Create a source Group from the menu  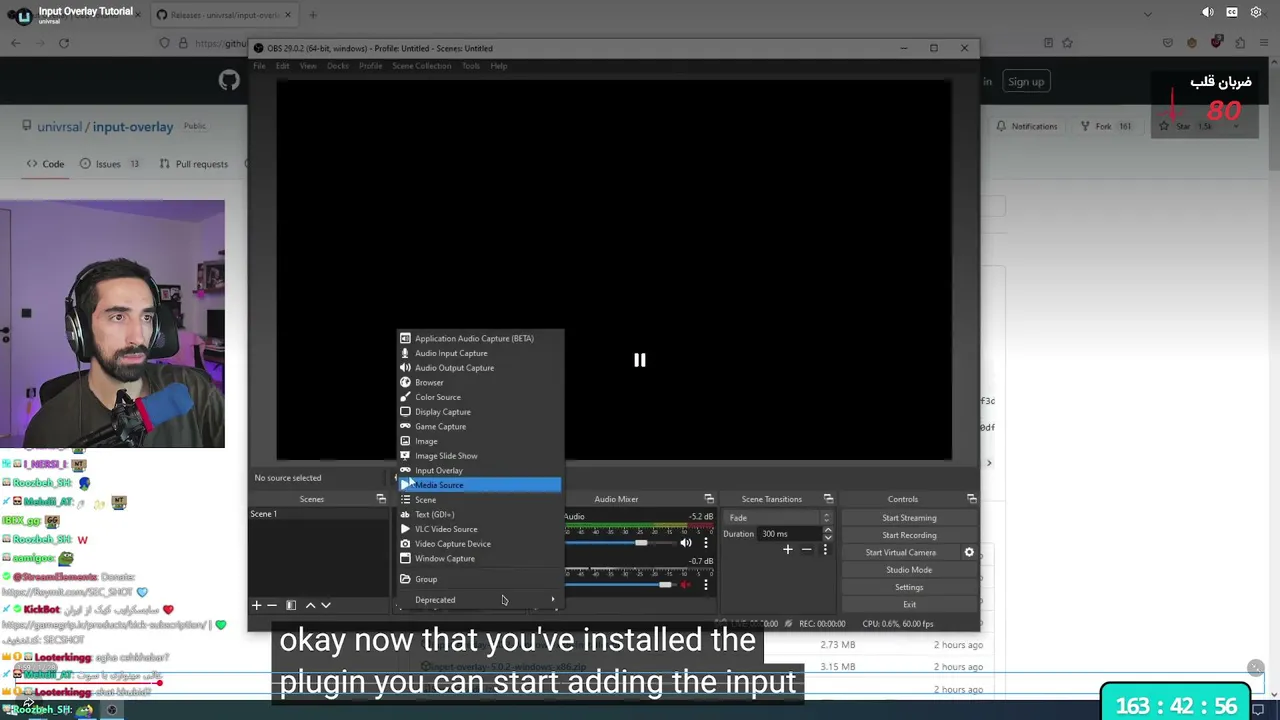pyautogui.click(x=480, y=579)
